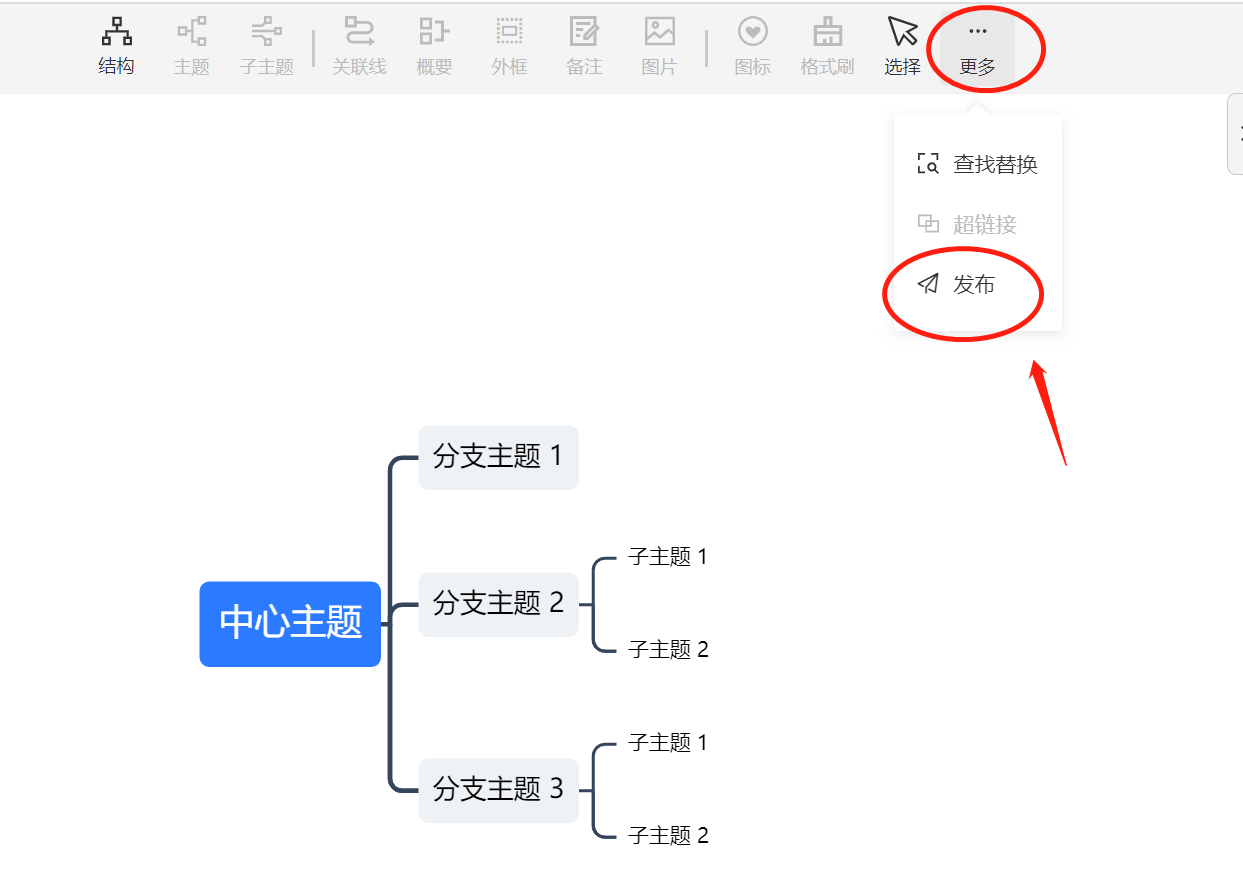Choose 查找替换 from the dropdown menu

(977, 165)
